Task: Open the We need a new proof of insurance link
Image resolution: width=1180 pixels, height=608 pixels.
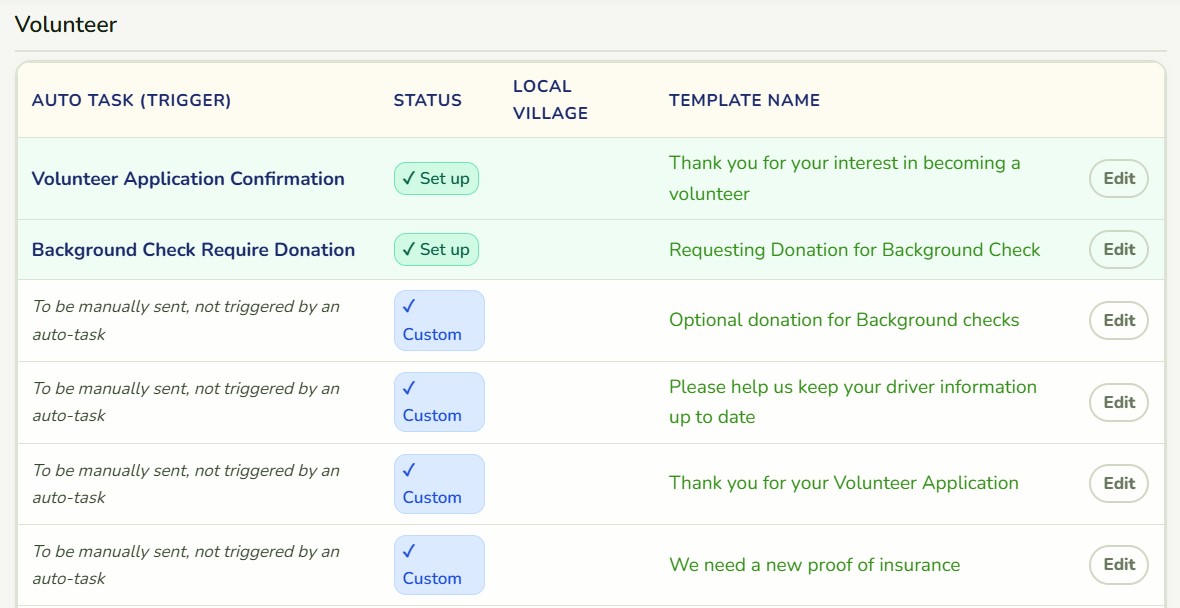Action: [814, 565]
